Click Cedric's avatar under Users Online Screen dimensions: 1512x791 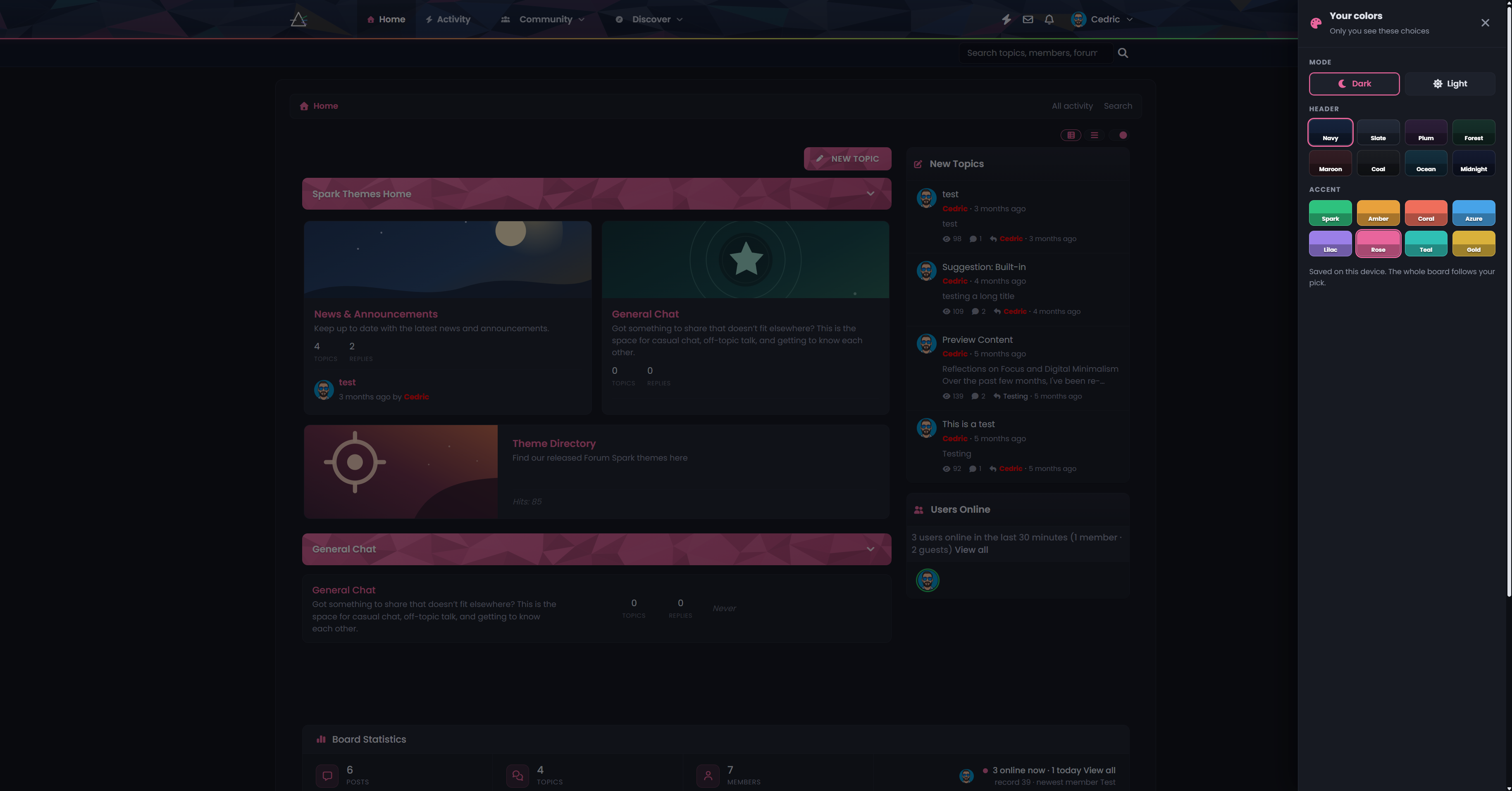pos(928,580)
